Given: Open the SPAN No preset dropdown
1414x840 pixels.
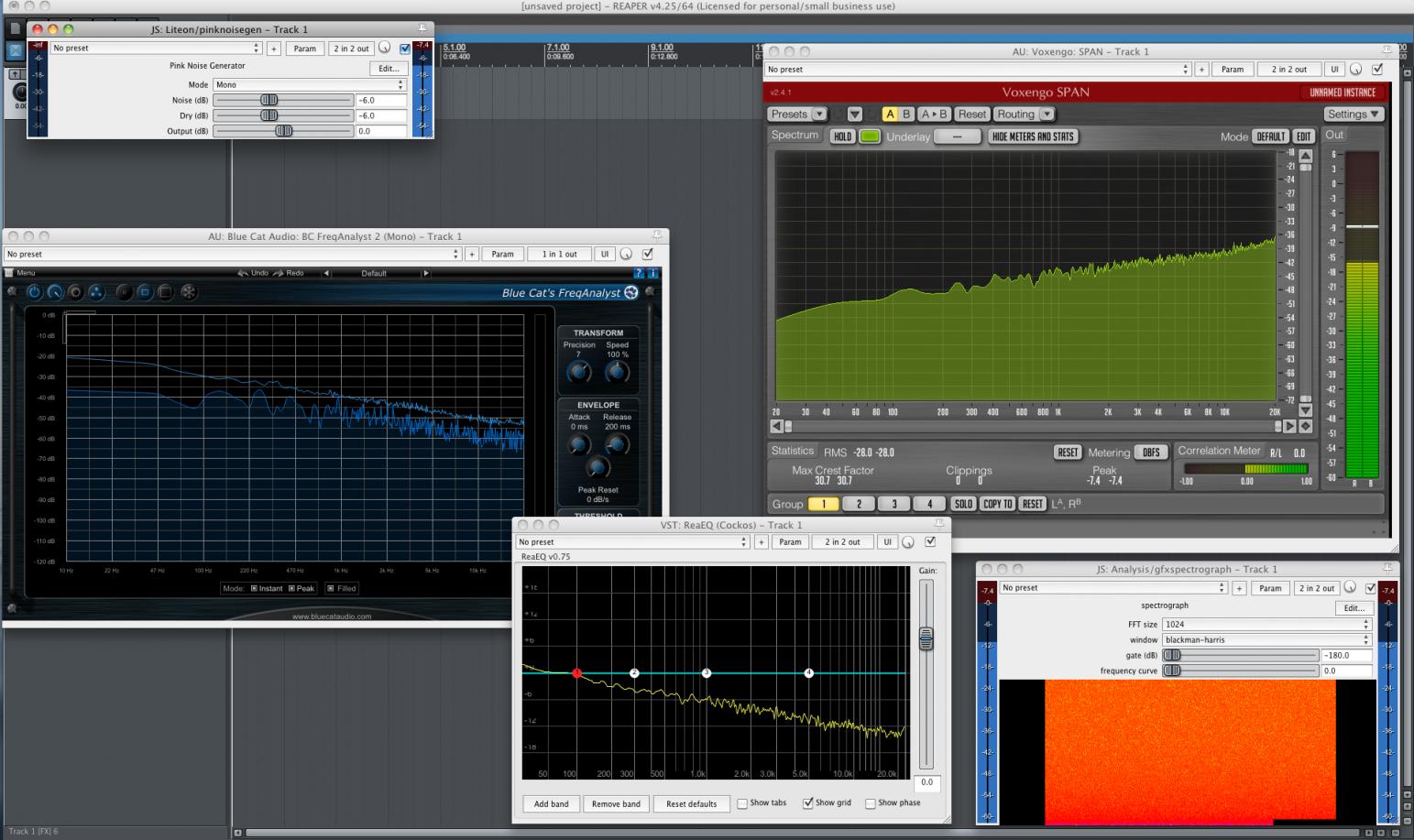Looking at the screenshot, I should pyautogui.click(x=978, y=70).
